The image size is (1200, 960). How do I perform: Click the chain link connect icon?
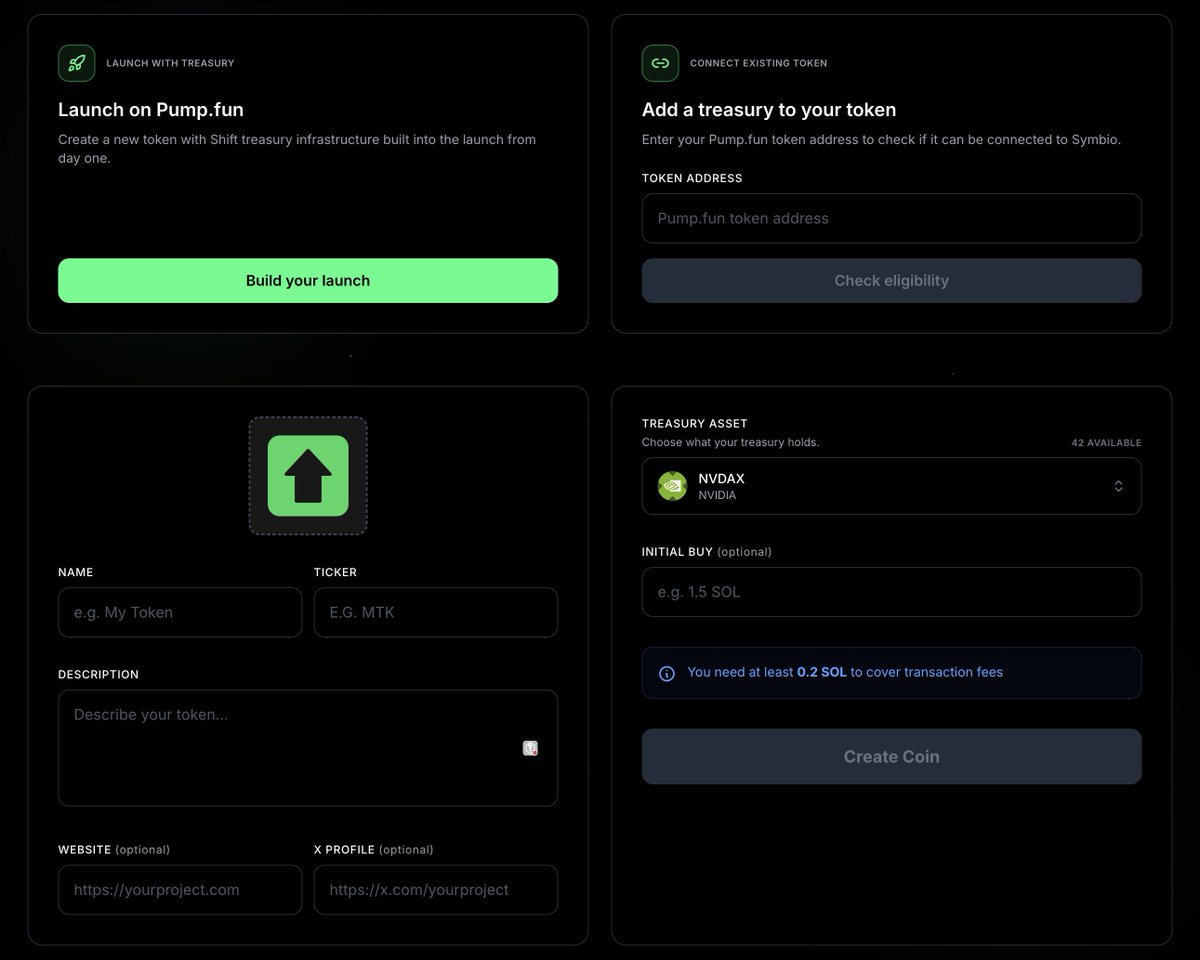pos(660,63)
